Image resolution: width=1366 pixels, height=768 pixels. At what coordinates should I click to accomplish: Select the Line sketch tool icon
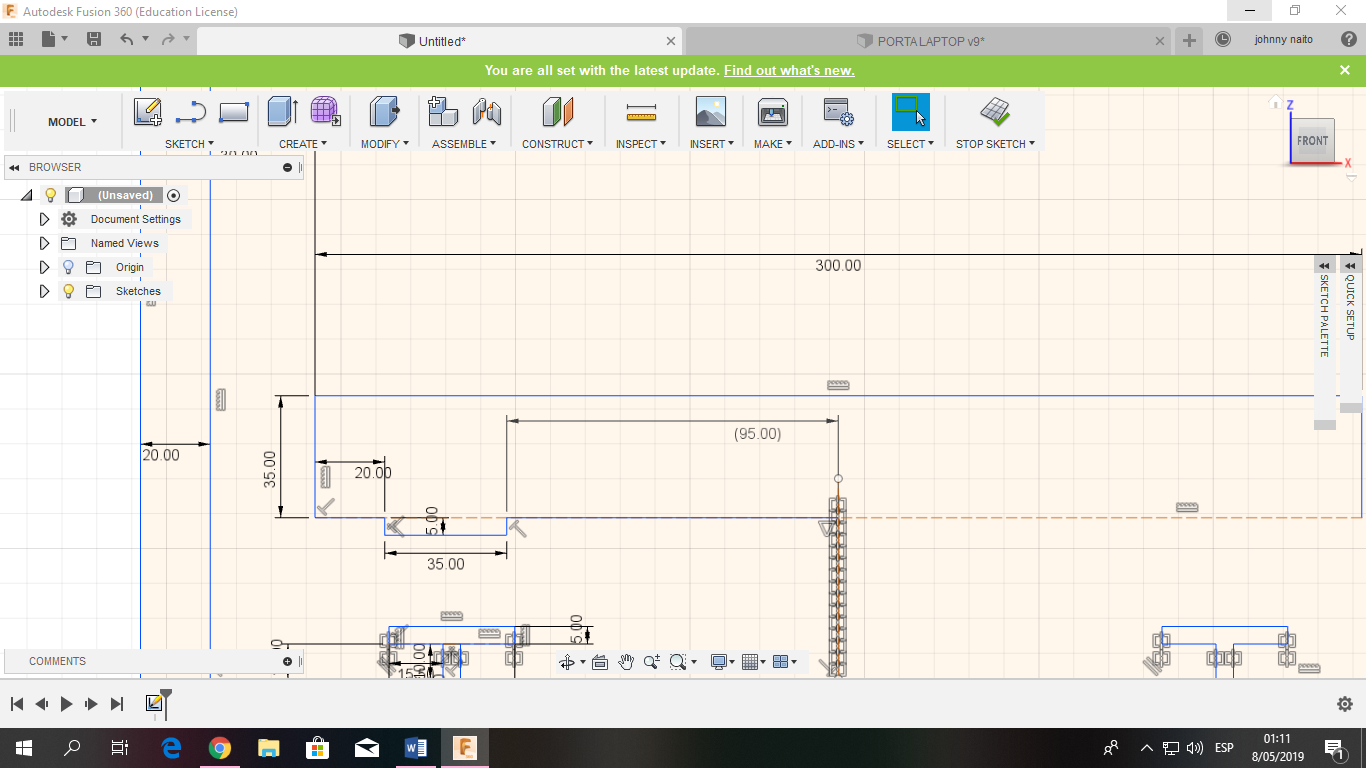pyautogui.click(x=190, y=112)
